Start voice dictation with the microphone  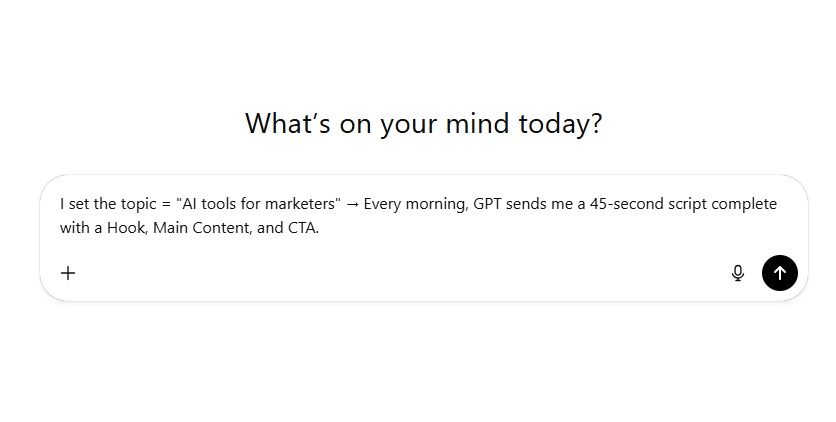click(x=738, y=273)
